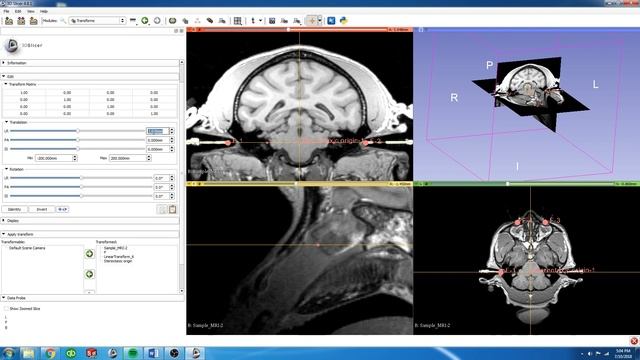Click the Translation PA slider handle
640x360 pixels.
[x=78, y=140]
